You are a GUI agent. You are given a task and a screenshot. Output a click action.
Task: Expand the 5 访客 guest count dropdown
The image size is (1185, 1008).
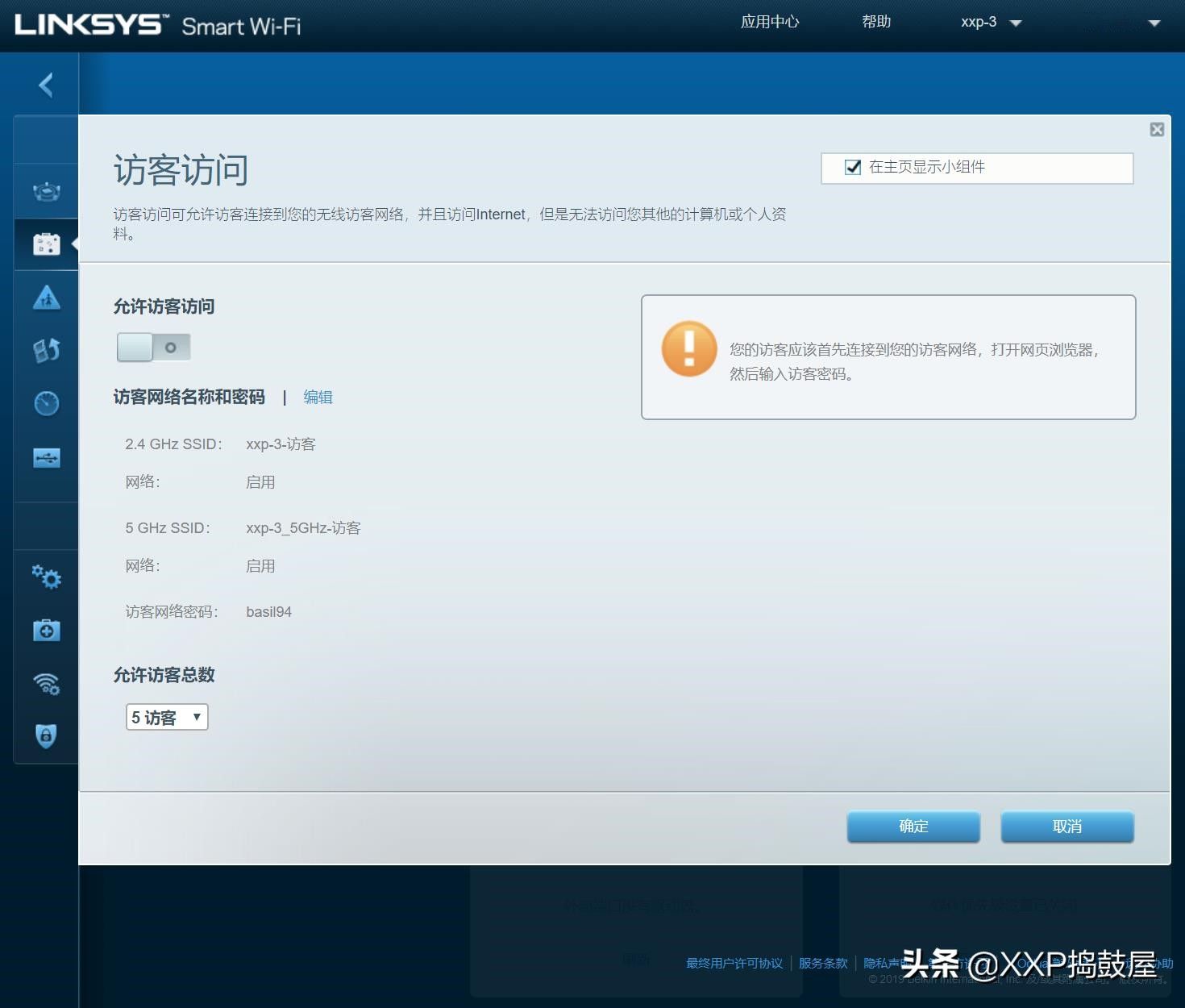point(167,717)
